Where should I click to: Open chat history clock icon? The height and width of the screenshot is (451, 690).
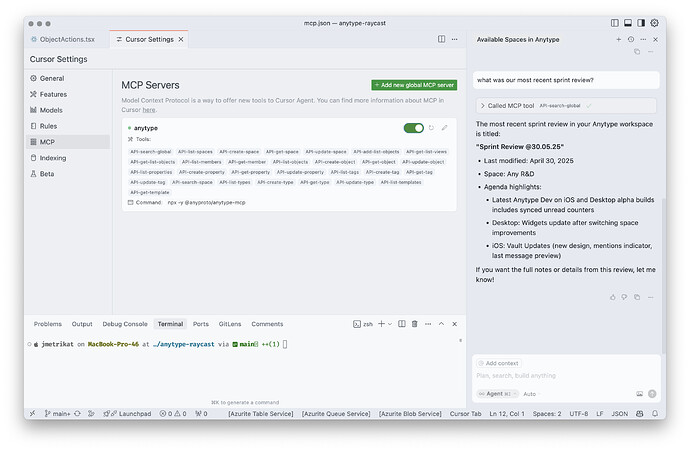pos(631,39)
